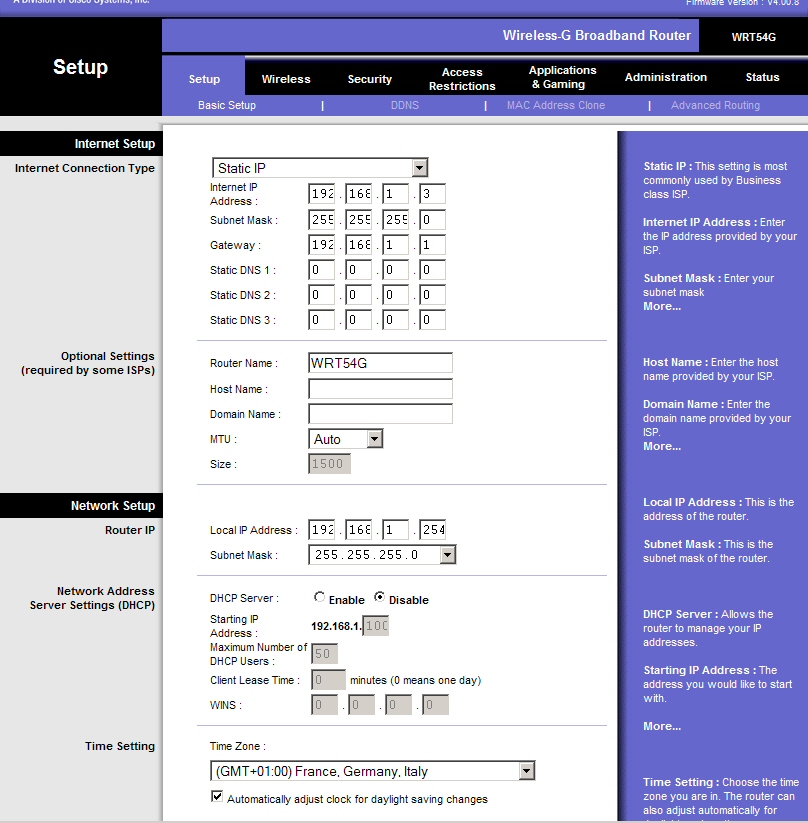Viewport: 808px width, 823px height.
Task: Click the Host Name field
Action: (381, 389)
